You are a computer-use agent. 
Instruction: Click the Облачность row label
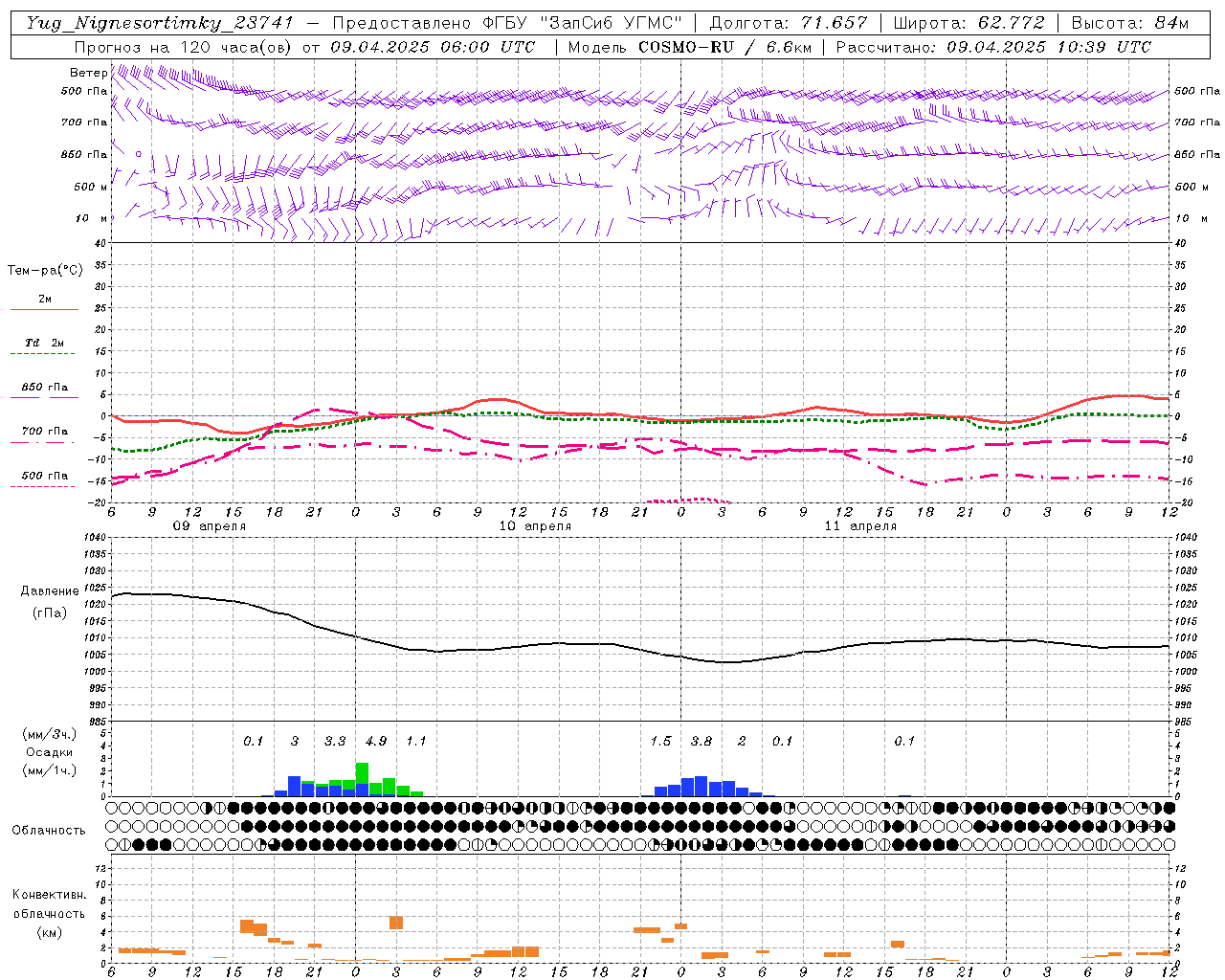(49, 831)
